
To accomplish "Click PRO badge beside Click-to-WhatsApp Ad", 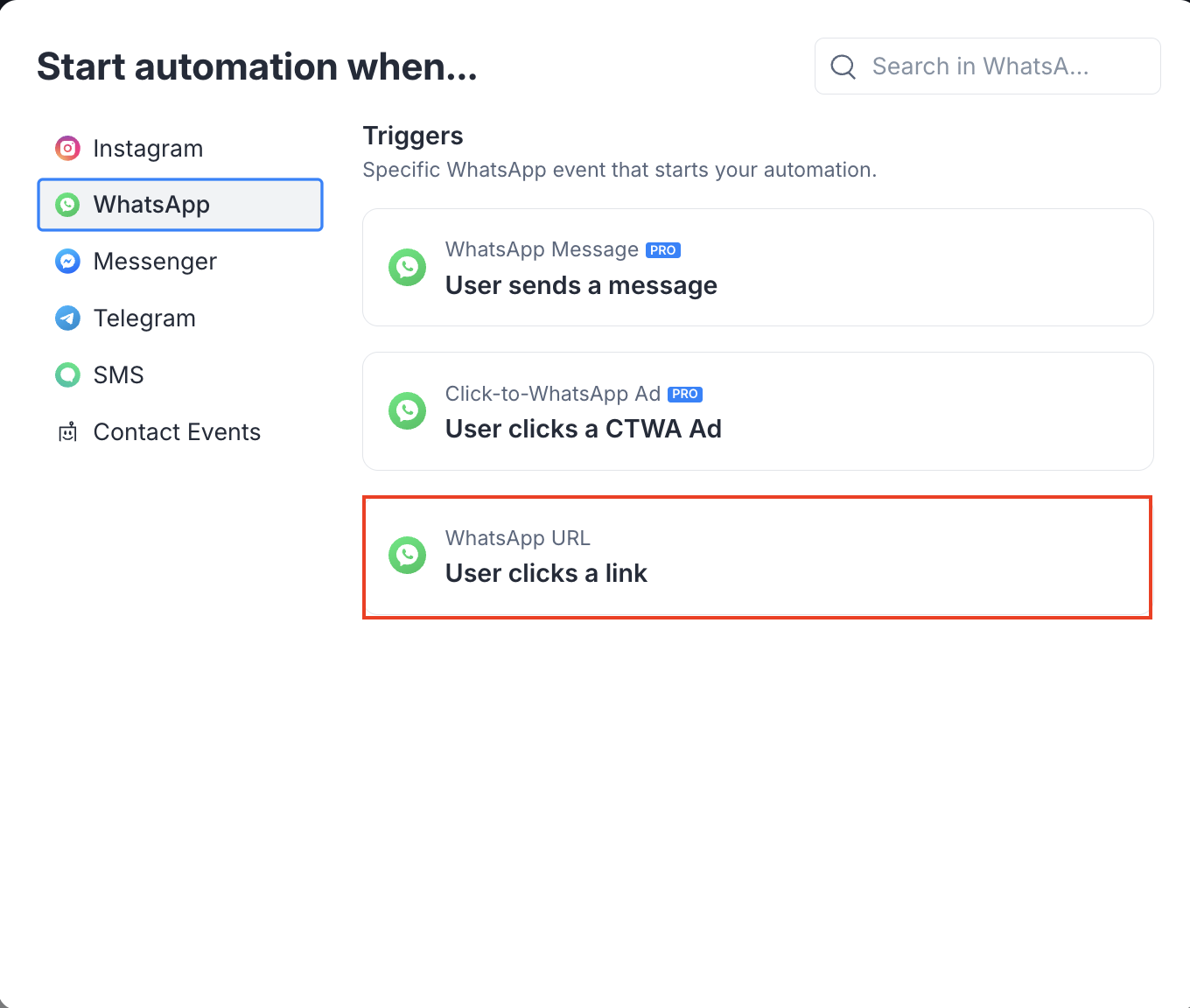I will click(685, 395).
